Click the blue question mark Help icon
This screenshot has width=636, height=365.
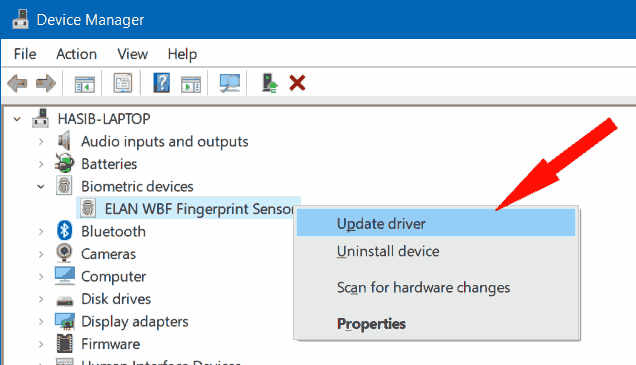point(161,83)
